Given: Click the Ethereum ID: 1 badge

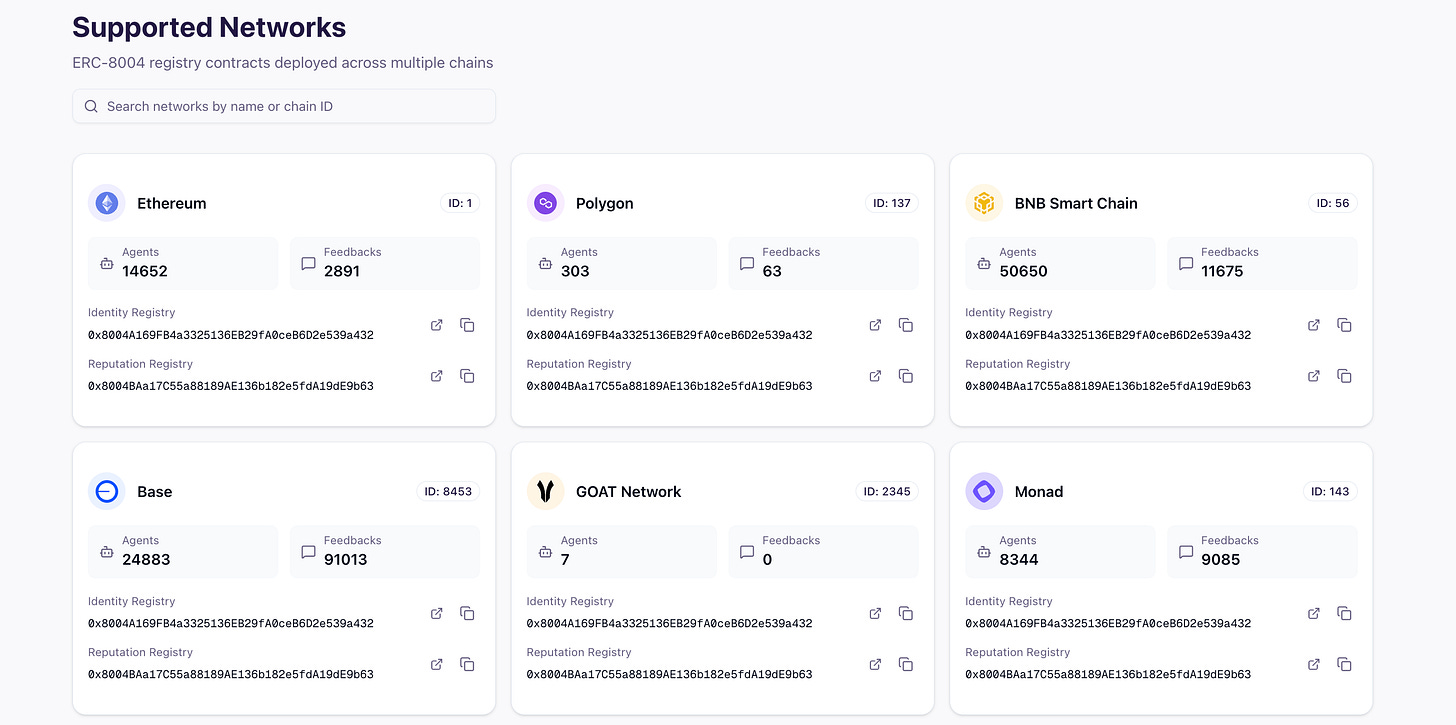Looking at the screenshot, I should click(x=460, y=203).
